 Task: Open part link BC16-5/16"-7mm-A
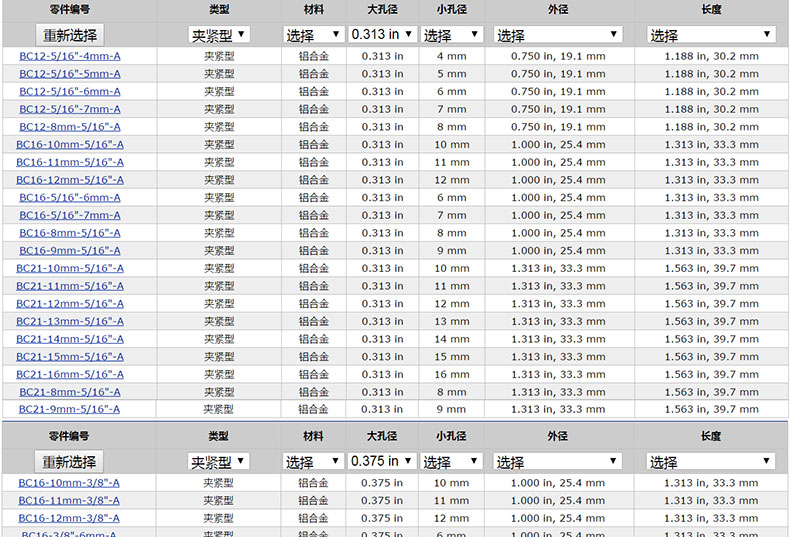click(x=70, y=215)
